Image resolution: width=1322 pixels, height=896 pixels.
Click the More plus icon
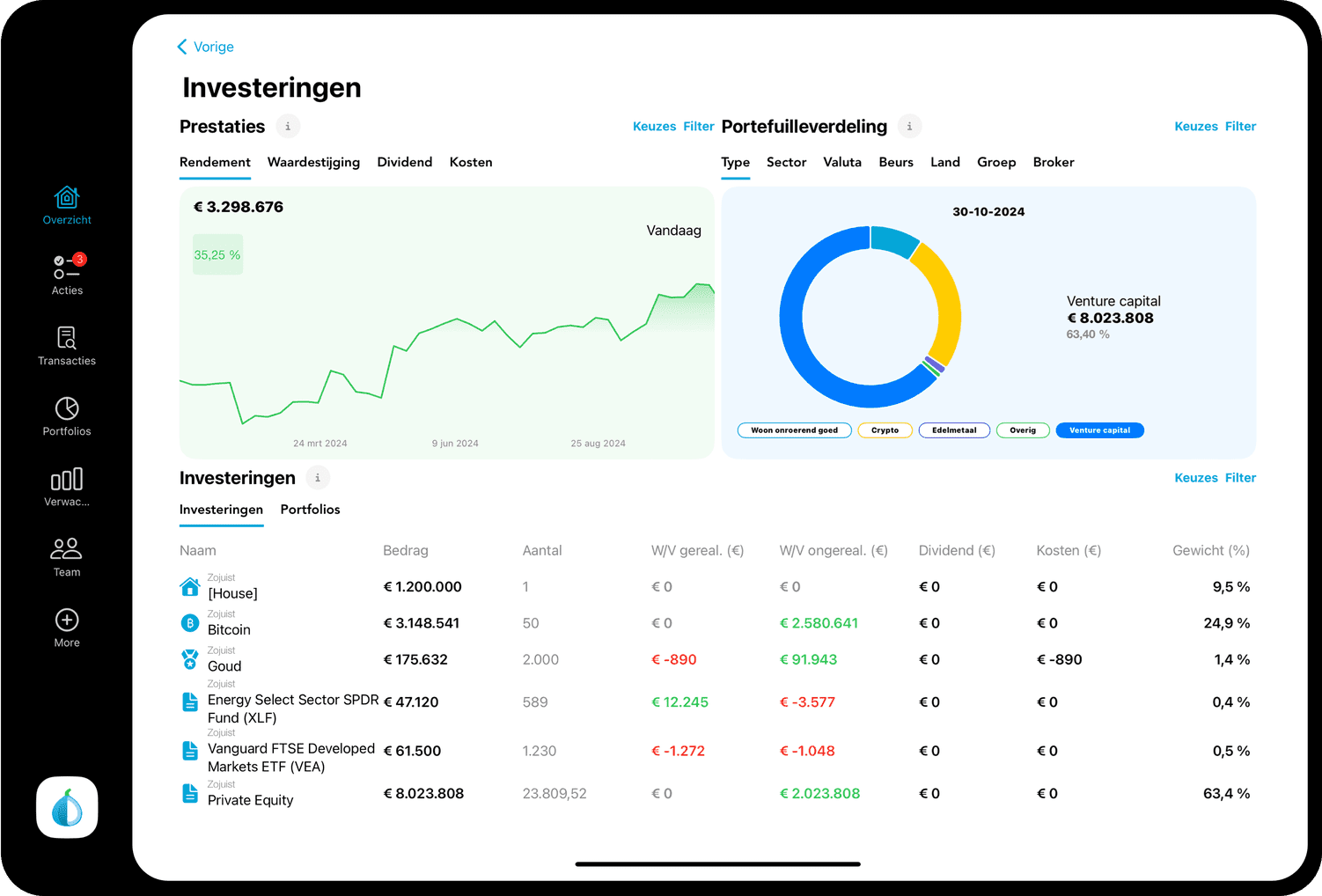67,628
